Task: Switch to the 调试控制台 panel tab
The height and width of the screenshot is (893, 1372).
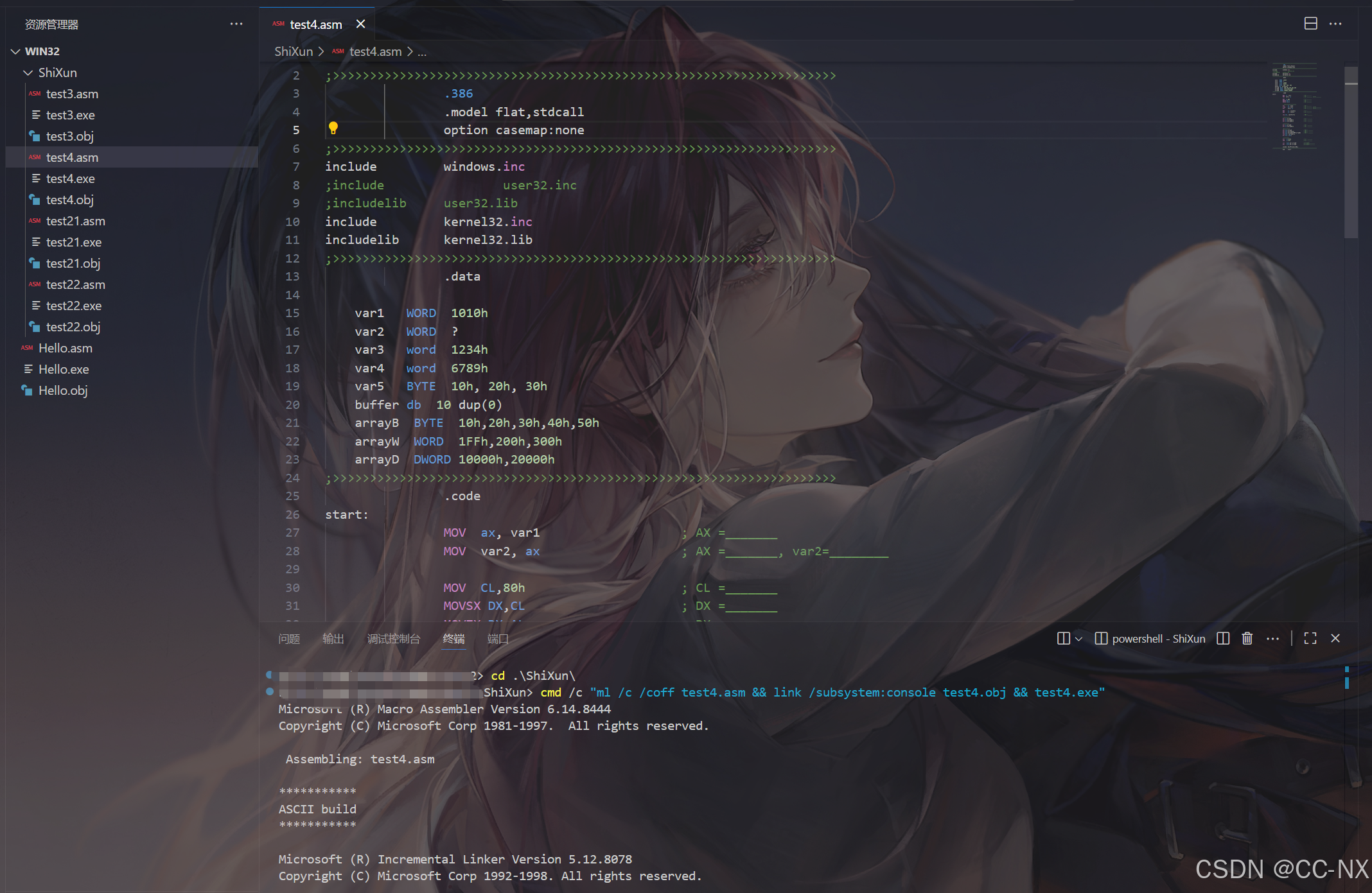Action: [393, 639]
